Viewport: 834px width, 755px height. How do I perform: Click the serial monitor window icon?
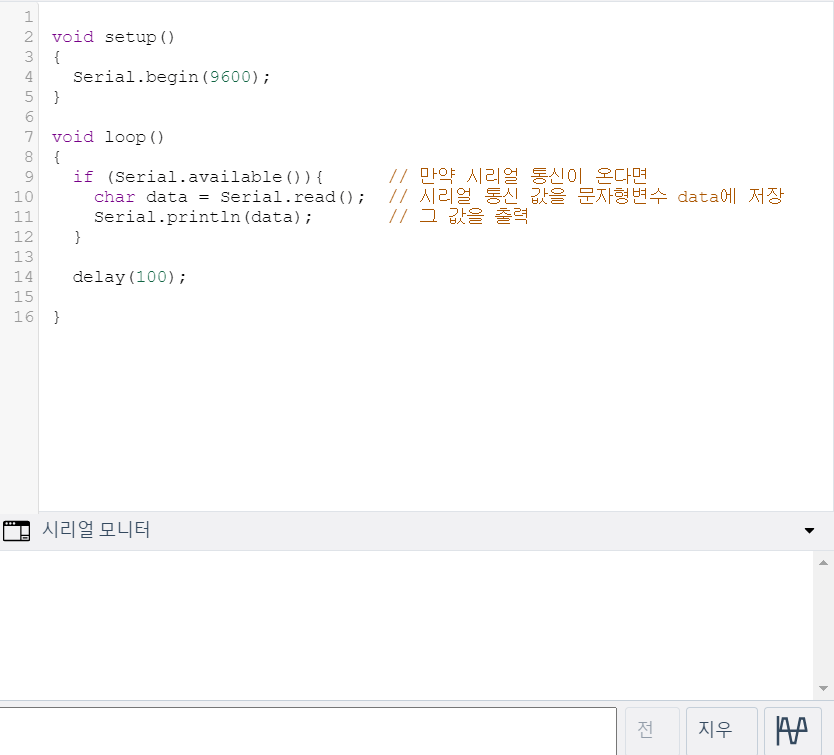click(x=16, y=531)
